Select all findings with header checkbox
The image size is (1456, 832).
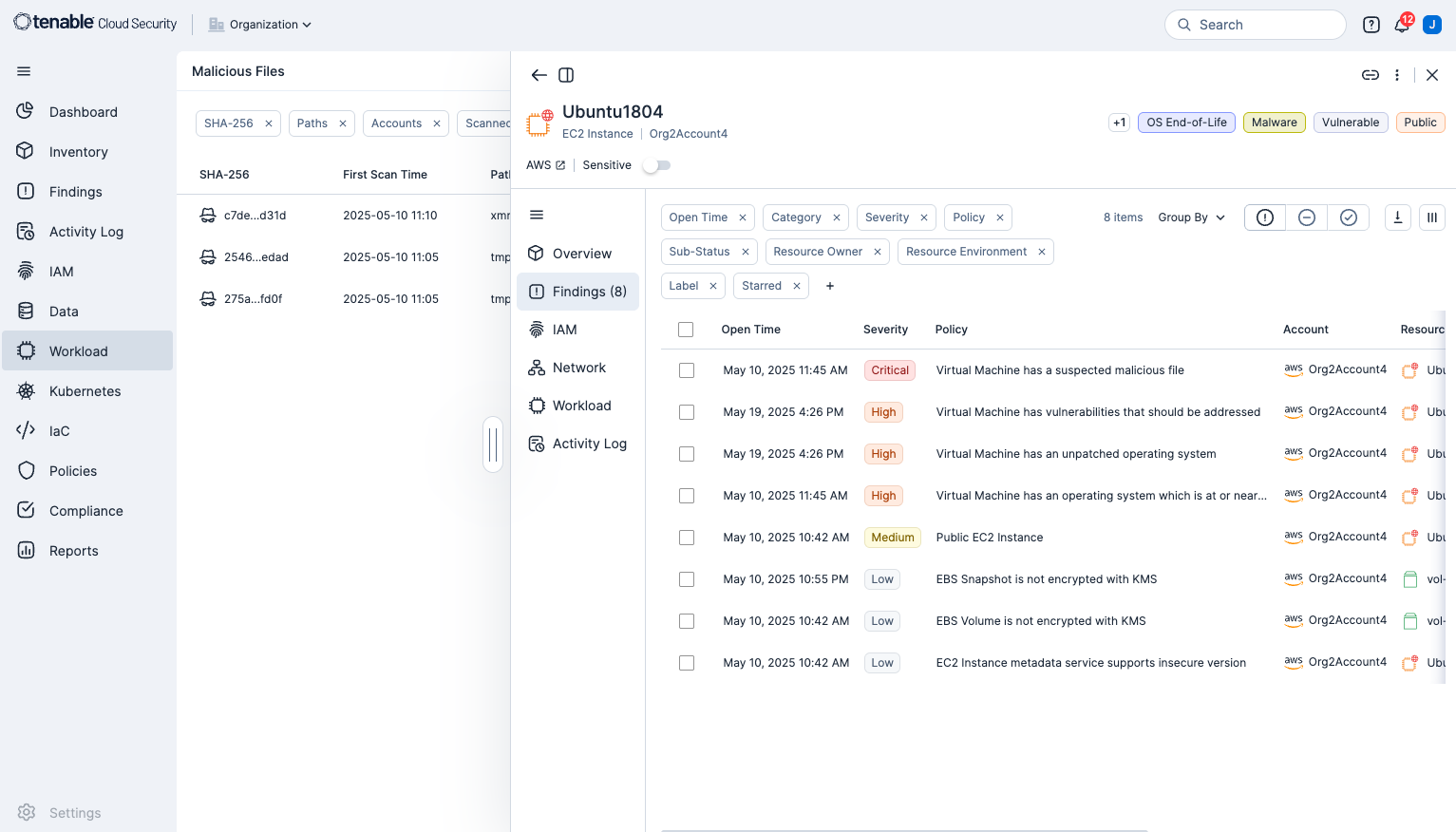click(686, 330)
